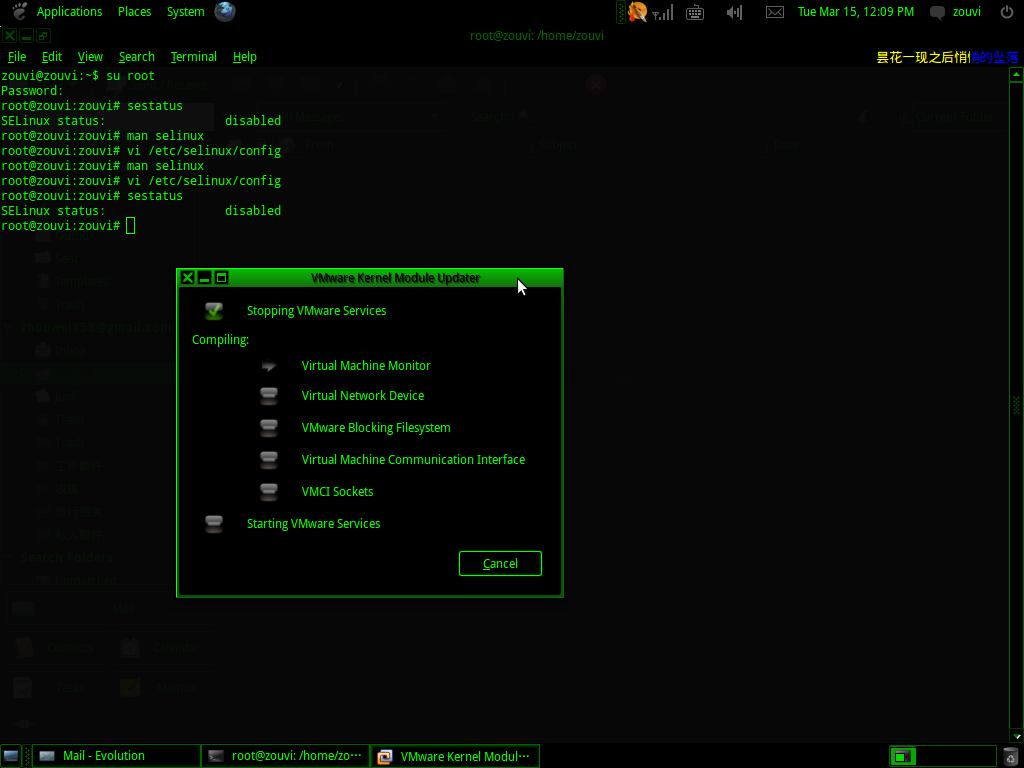Click the terminal title 'root@zouvi: /home/zouvi'

tap(537, 36)
